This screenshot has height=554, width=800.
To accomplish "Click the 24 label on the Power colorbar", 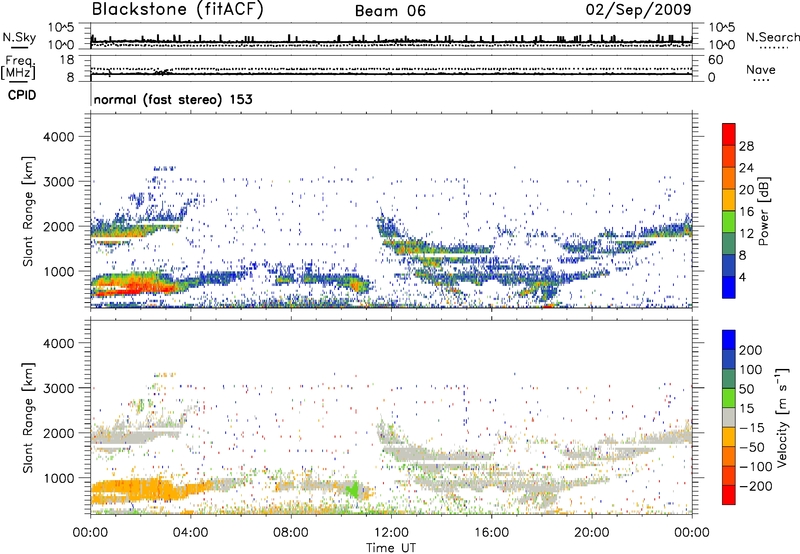I will 746,168.
